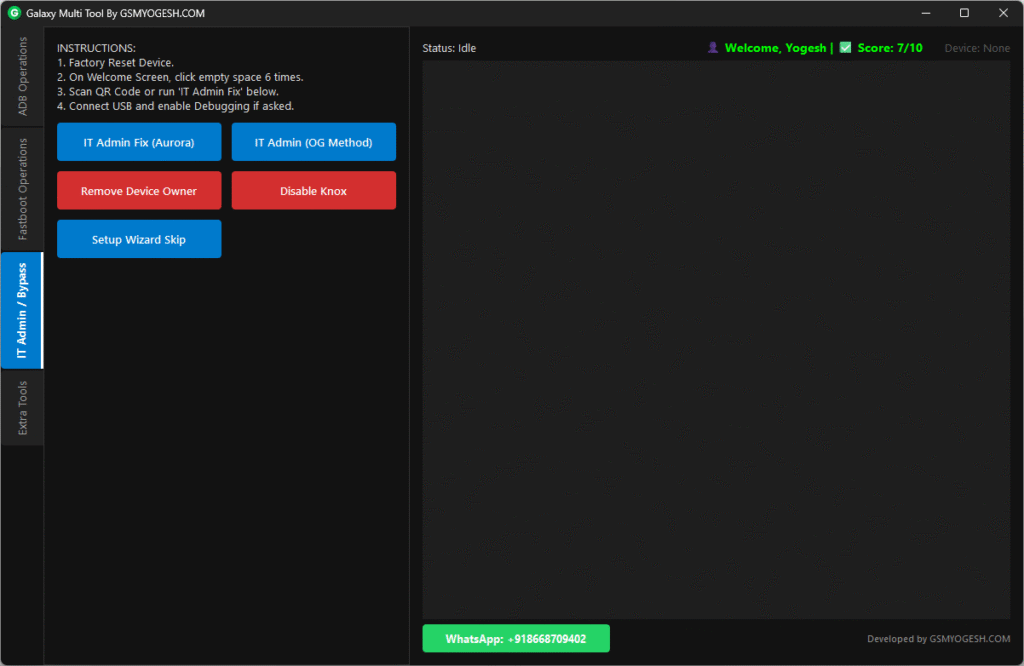Click the Developed by GSMYOGESH.COM link
The height and width of the screenshot is (666, 1024).
938,639
